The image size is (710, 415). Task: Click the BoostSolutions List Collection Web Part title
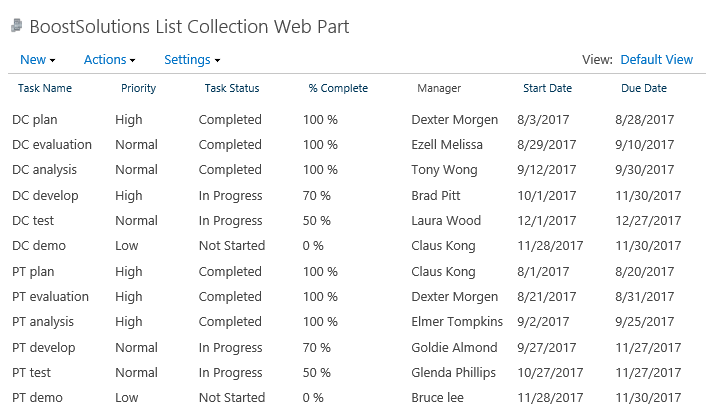(x=189, y=27)
